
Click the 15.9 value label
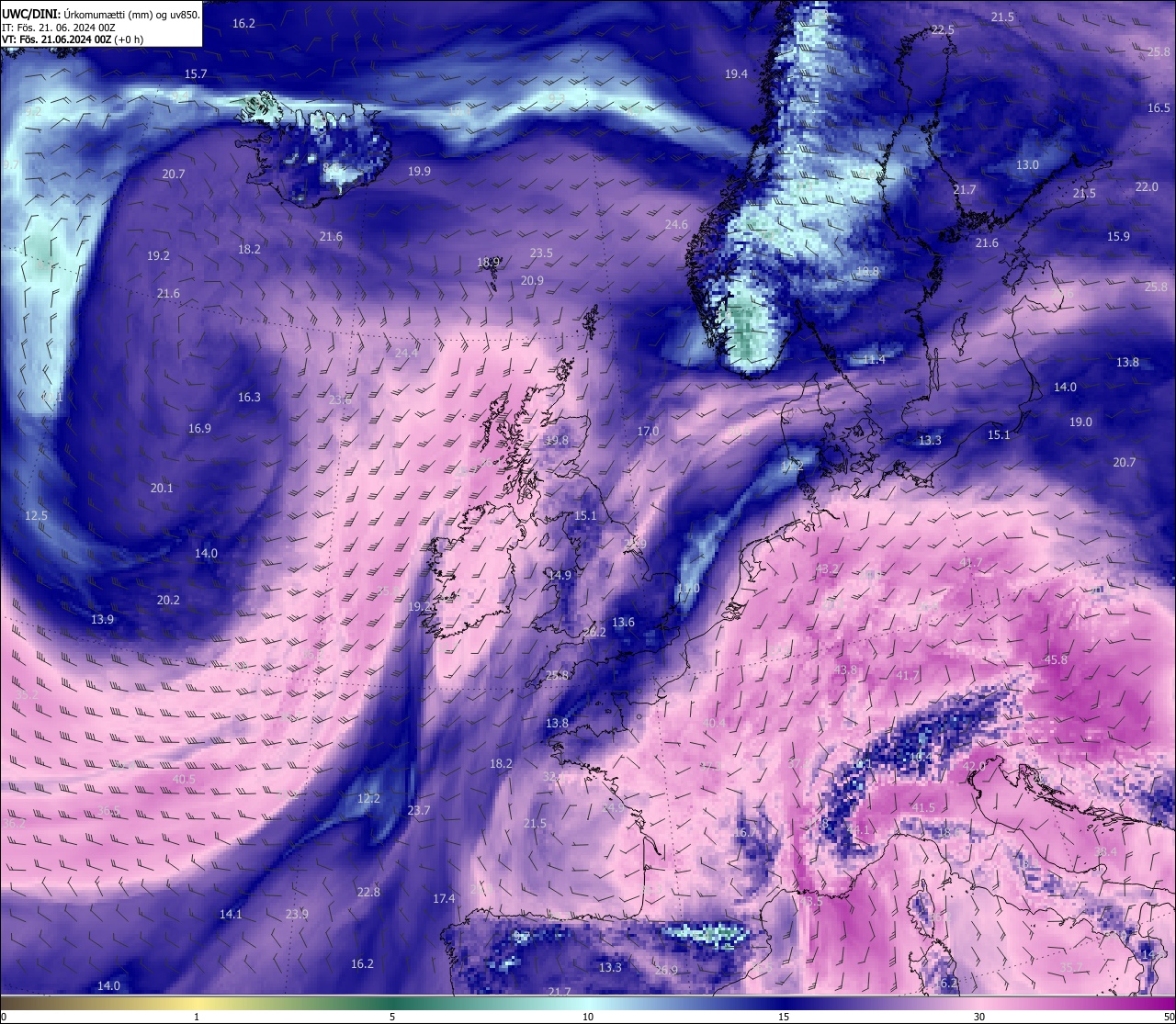[1118, 236]
